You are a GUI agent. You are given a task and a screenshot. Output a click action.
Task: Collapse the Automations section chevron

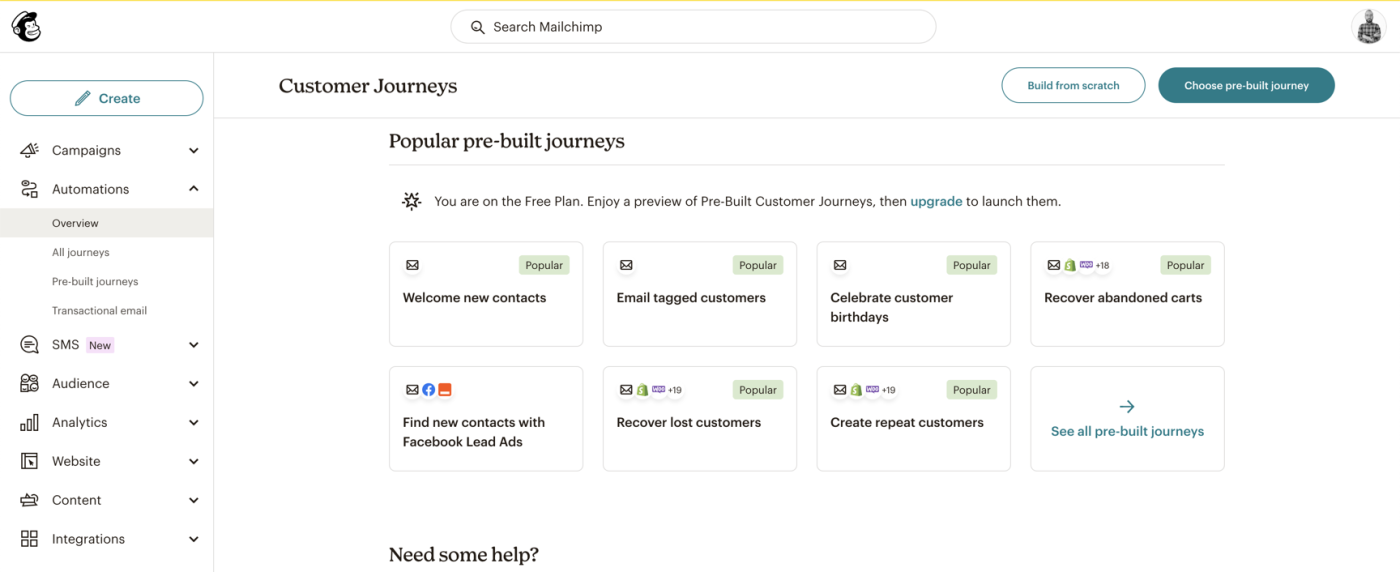193,189
